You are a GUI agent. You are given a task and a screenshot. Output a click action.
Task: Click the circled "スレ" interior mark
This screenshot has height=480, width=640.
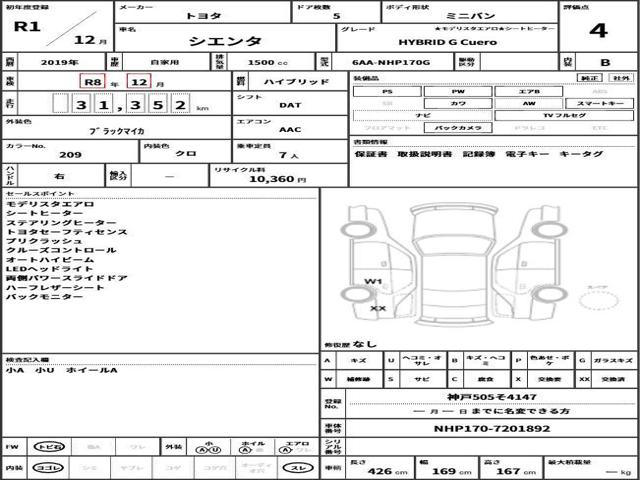(300, 468)
